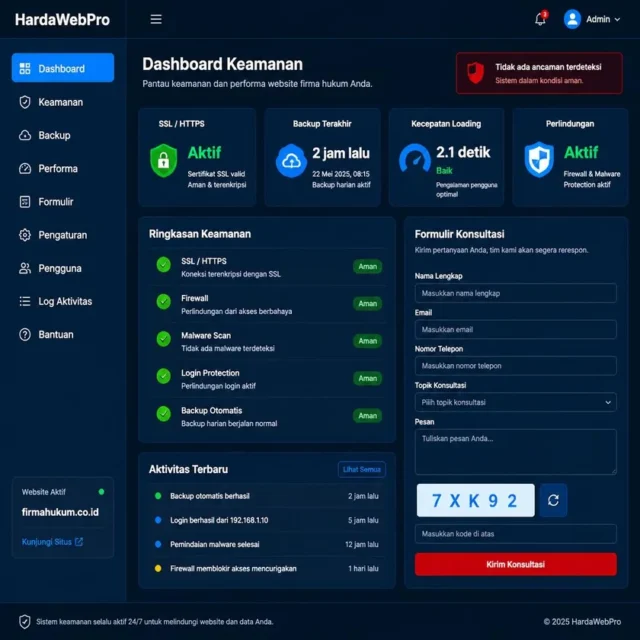Click the Aman badge for Firewall
The height and width of the screenshot is (640, 640).
point(368,304)
